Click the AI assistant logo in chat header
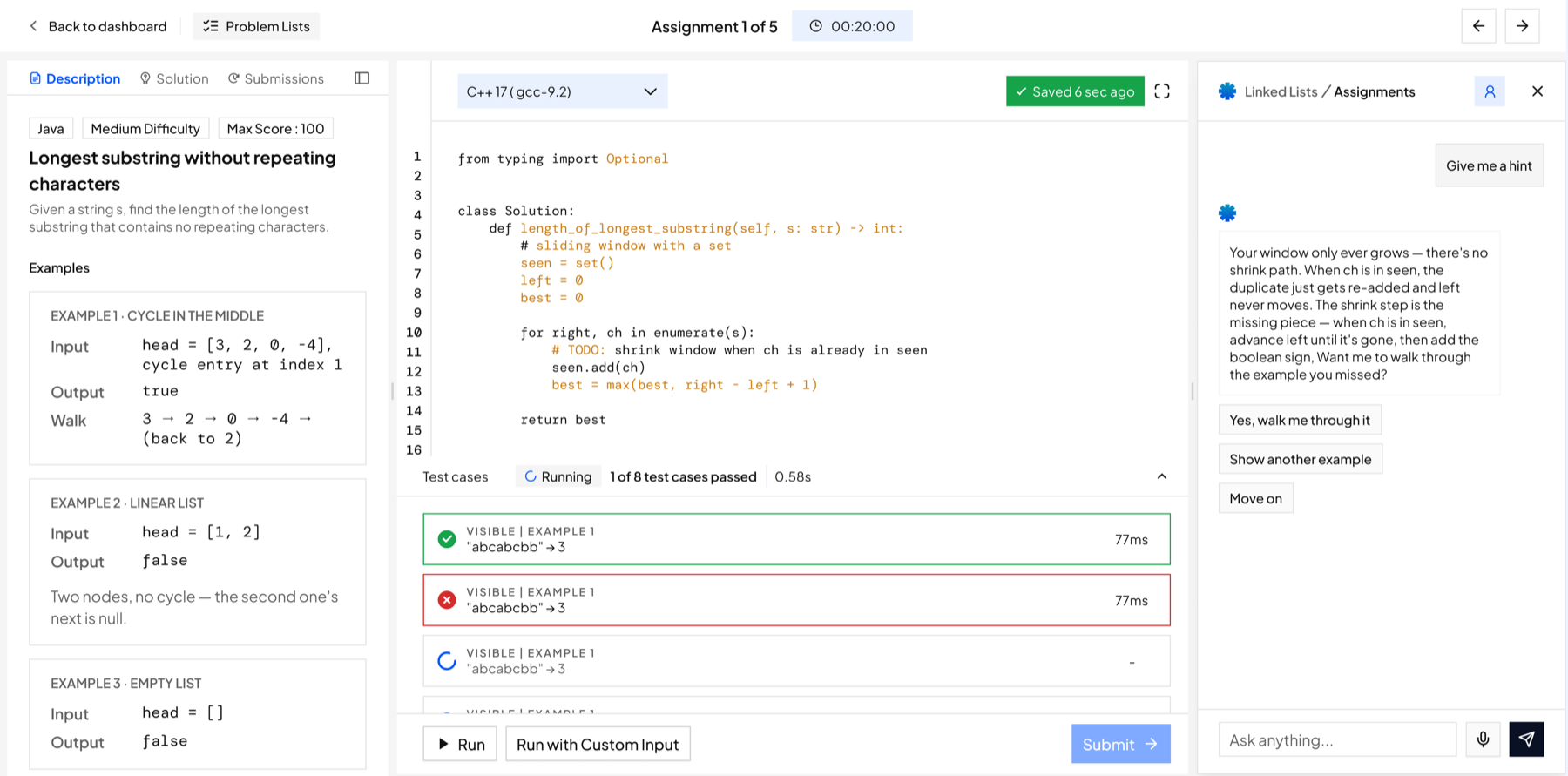 click(1227, 91)
